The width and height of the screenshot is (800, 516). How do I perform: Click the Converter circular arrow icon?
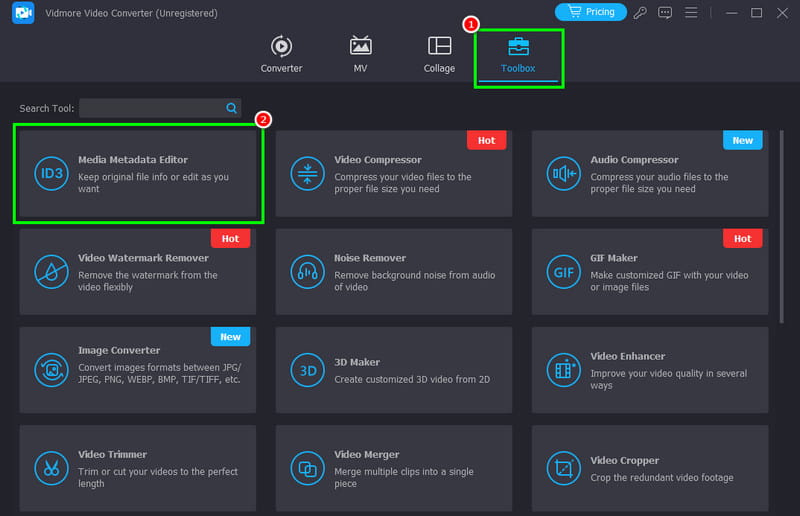281,46
